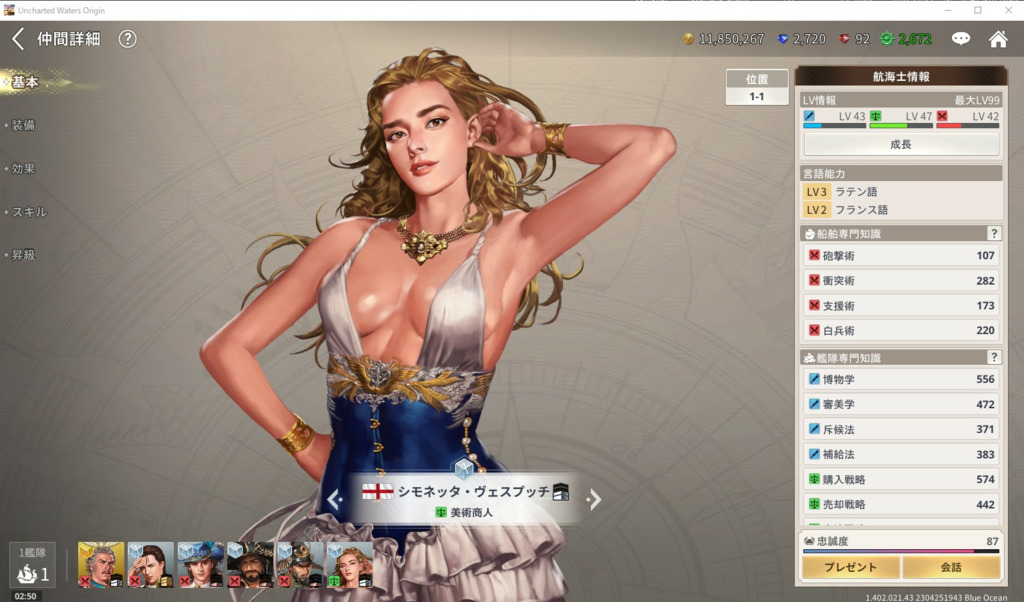Viewport: 1024px width, 602px height.
Task: Click the 支援術 173 row
Action: pos(901,306)
